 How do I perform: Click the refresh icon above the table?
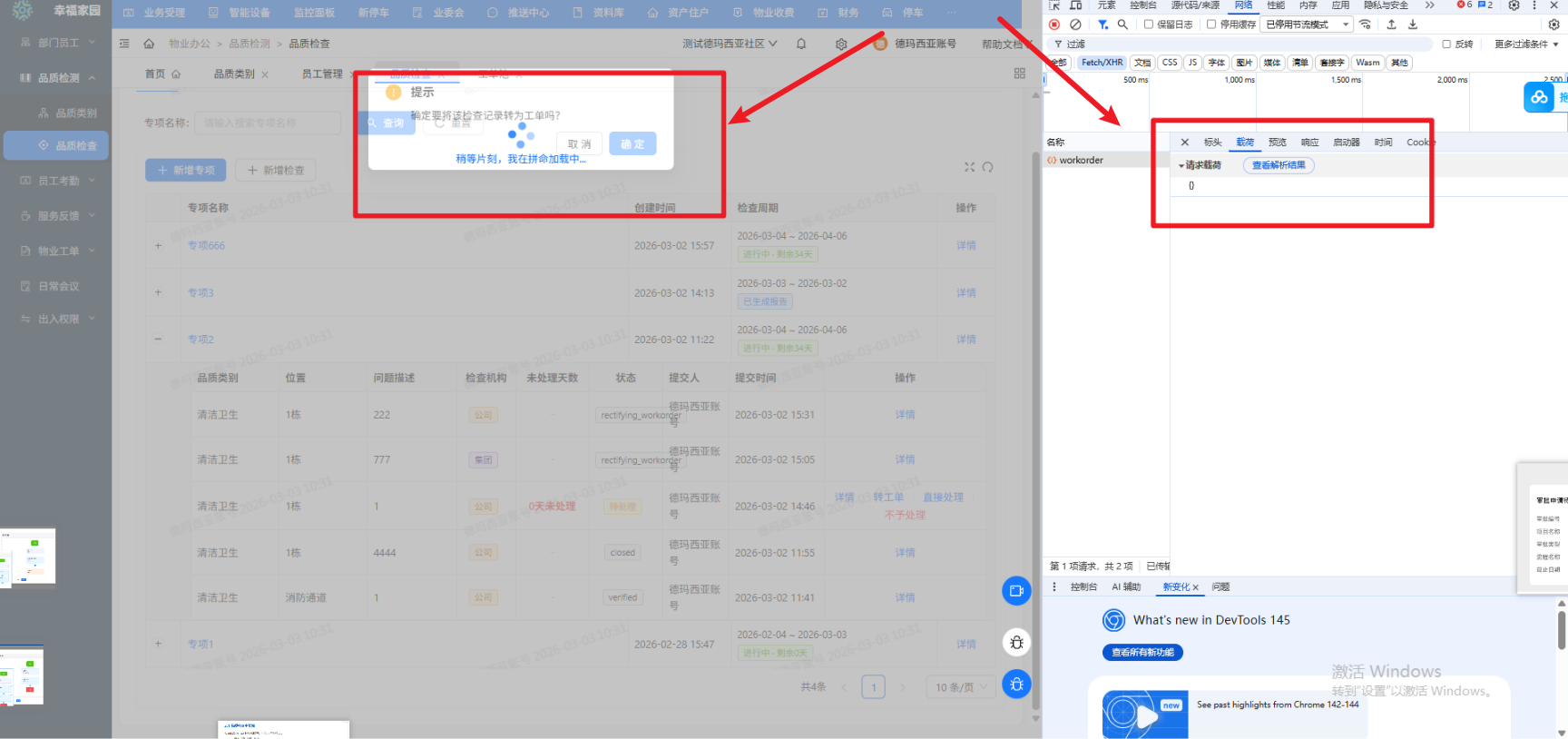[988, 167]
